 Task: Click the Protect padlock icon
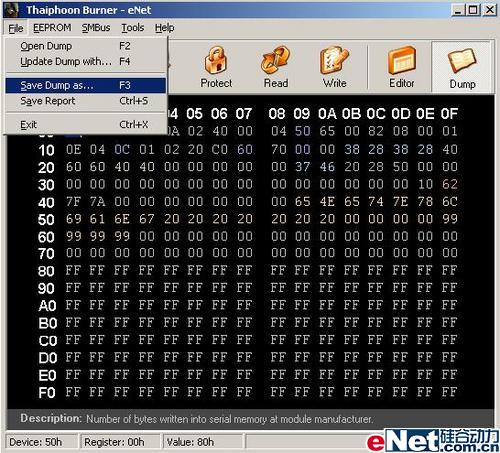(216, 61)
